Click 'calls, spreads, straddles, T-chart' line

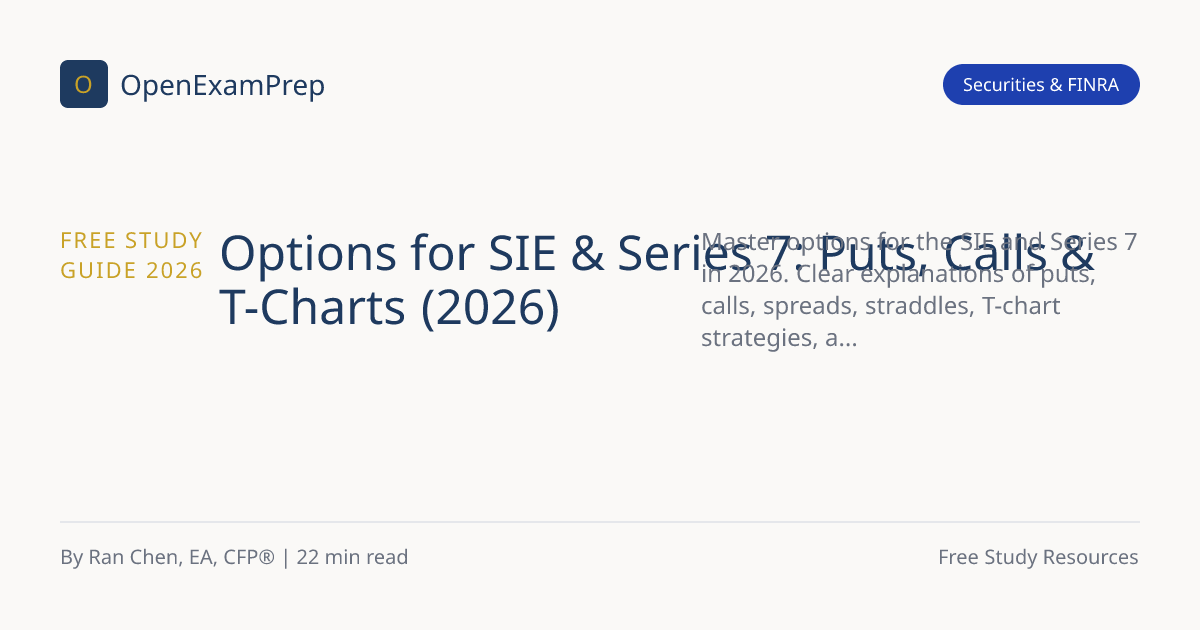[880, 306]
